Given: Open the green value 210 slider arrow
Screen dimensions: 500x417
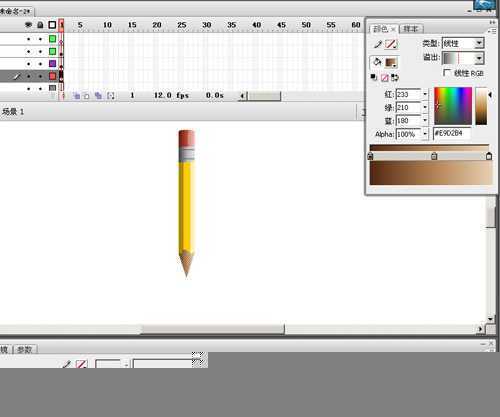Looking at the screenshot, I should click(425, 107).
